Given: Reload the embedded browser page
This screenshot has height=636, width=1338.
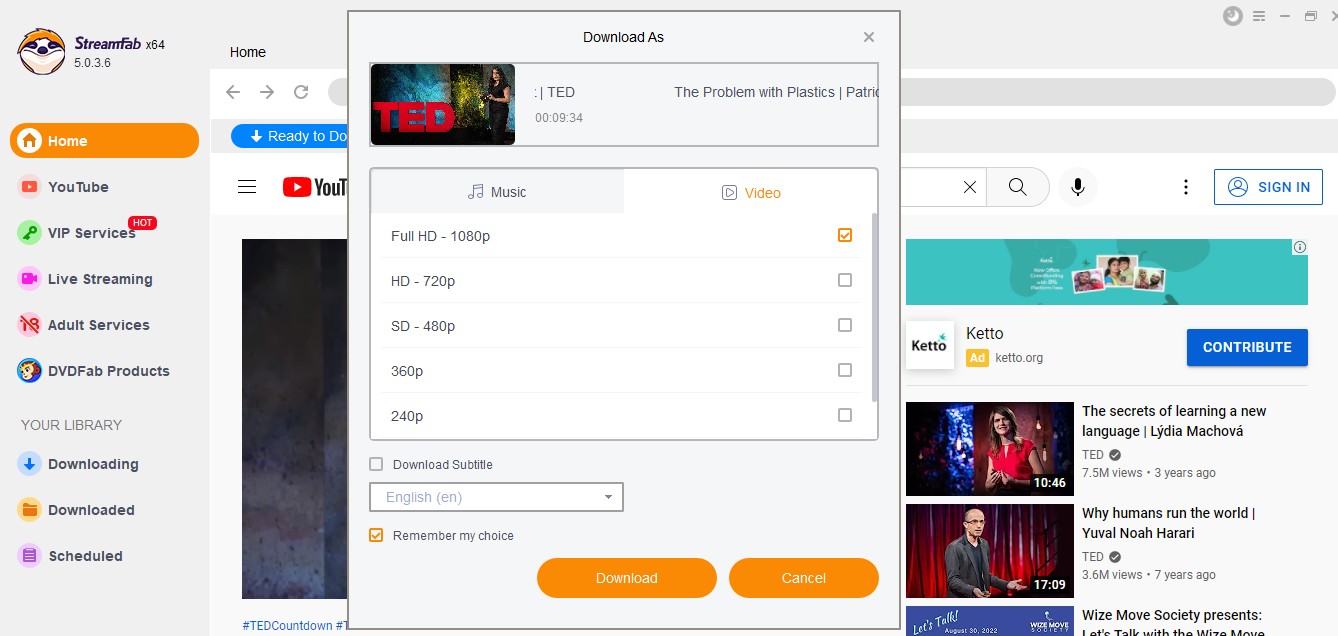Looking at the screenshot, I should (x=301, y=92).
